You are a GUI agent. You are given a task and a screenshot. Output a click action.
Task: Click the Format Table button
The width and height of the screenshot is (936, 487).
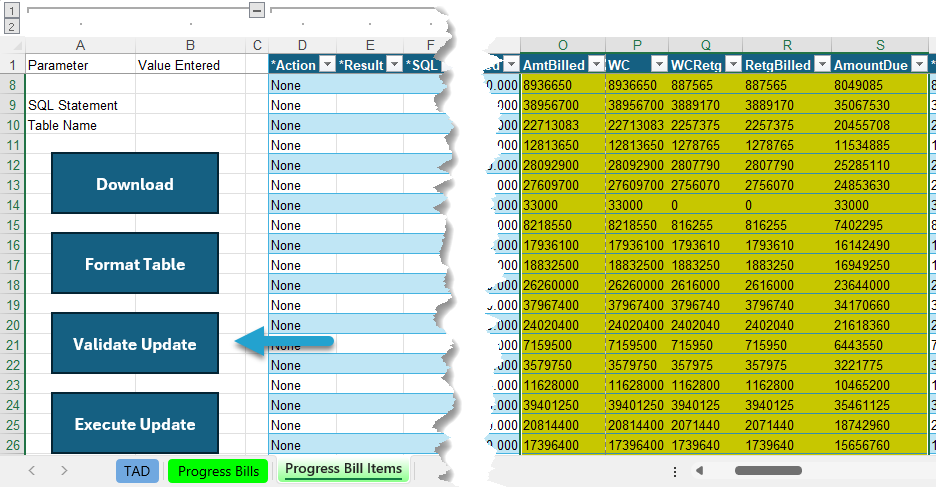135,263
